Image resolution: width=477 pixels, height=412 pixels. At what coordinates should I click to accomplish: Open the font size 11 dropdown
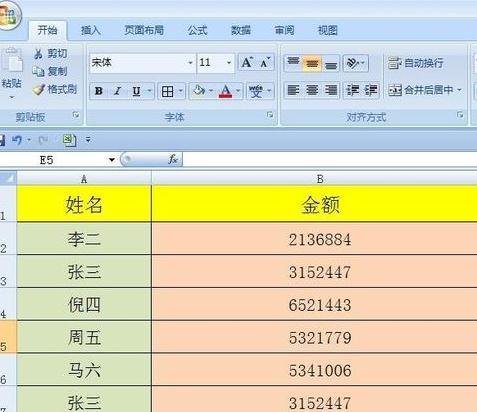click(x=229, y=62)
